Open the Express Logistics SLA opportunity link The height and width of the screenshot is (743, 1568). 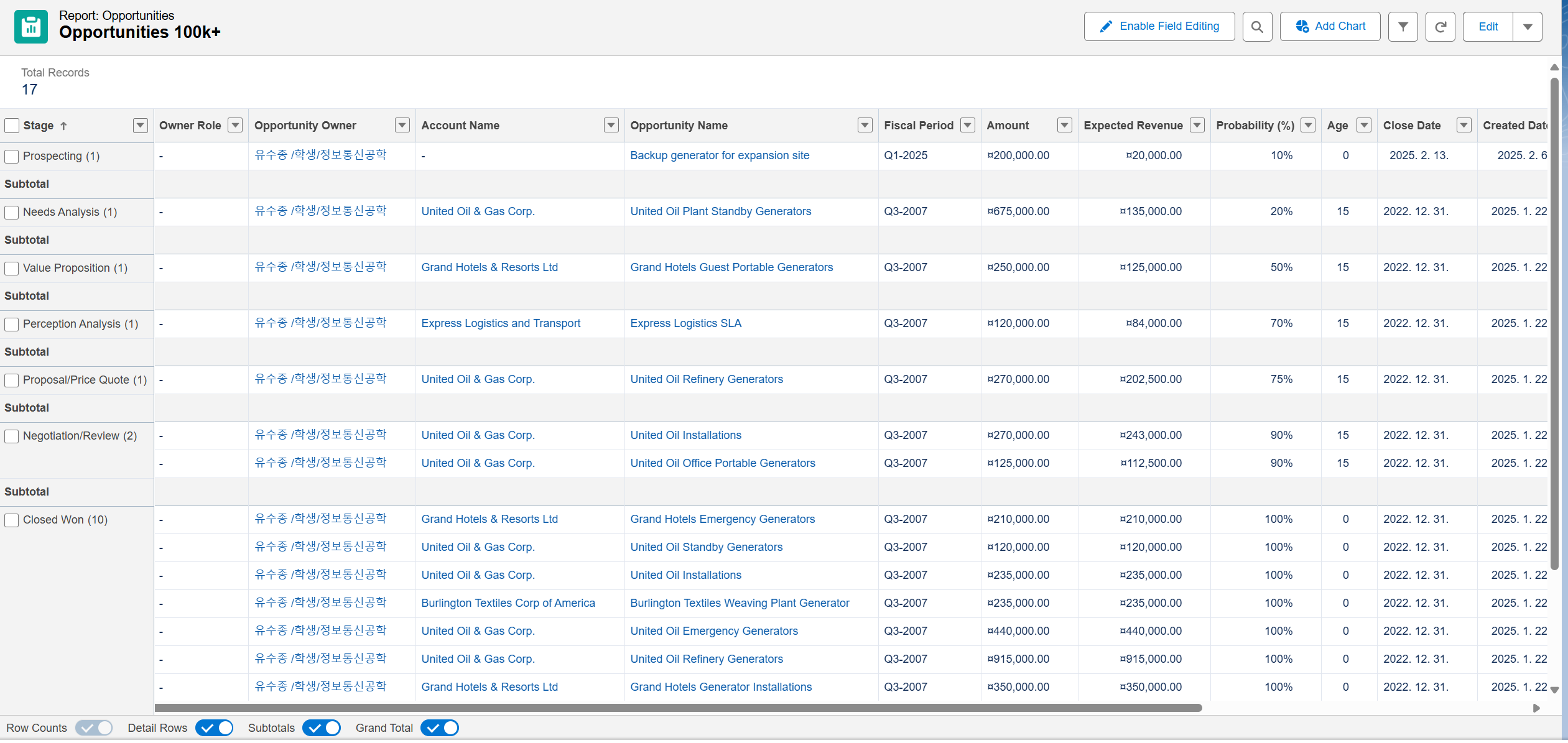685,323
